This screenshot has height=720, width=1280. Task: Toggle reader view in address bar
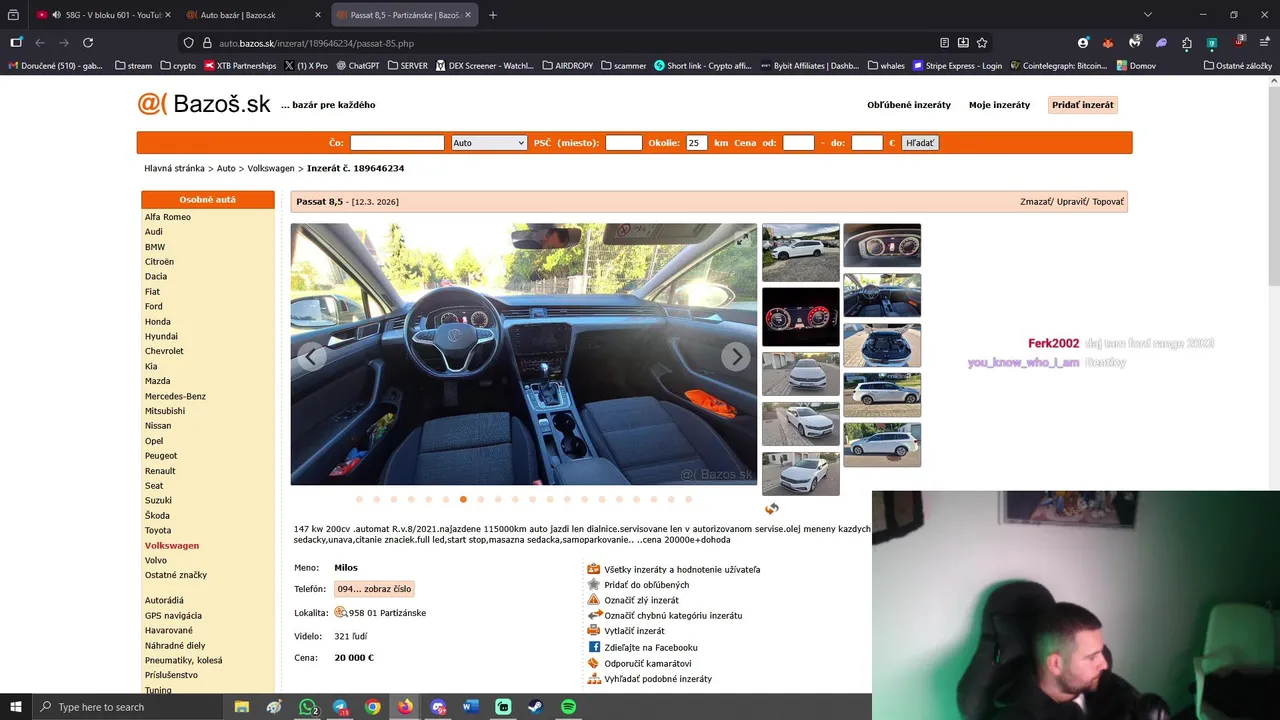pos(944,43)
